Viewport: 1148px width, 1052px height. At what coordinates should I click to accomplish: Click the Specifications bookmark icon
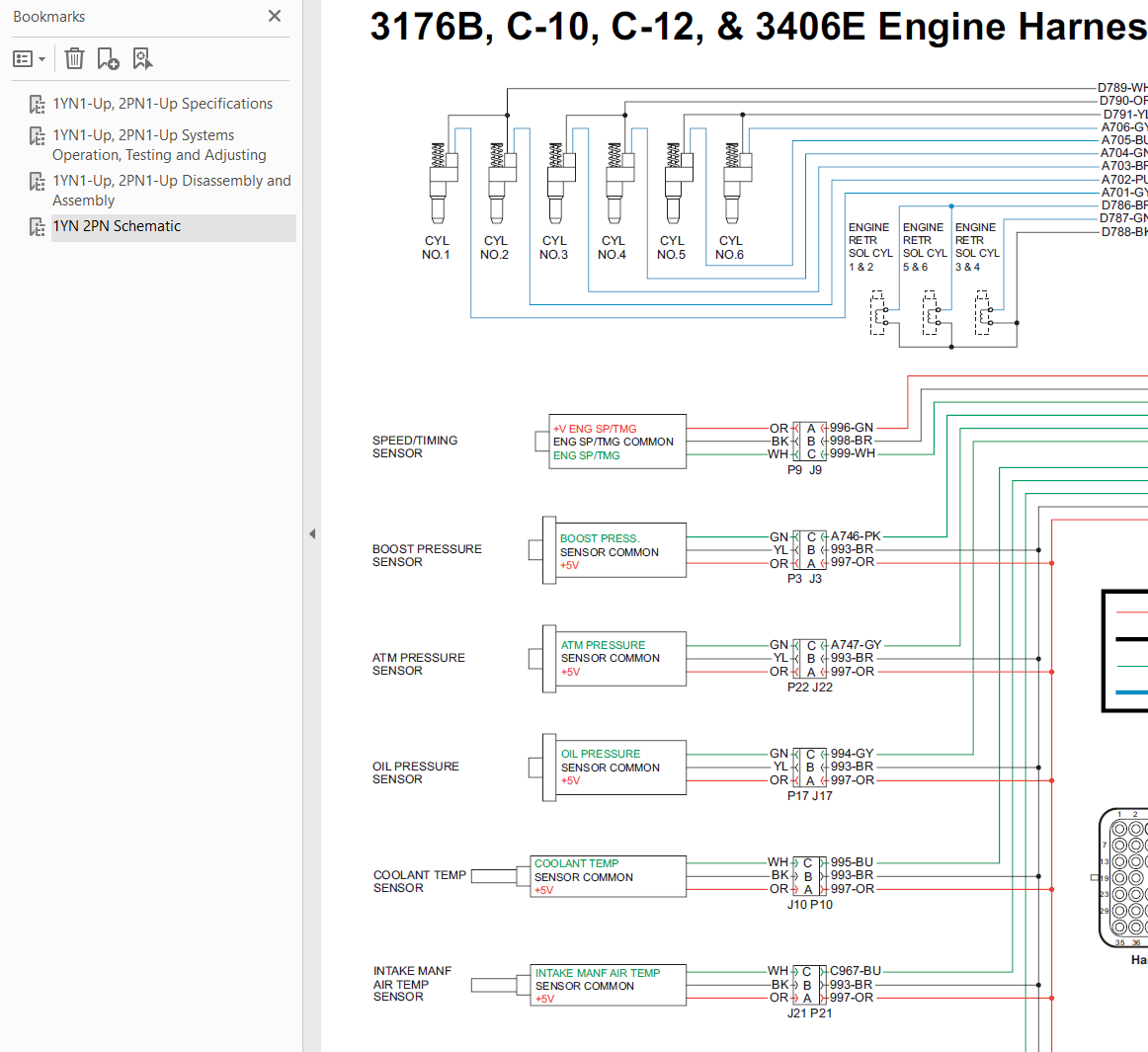tap(37, 105)
